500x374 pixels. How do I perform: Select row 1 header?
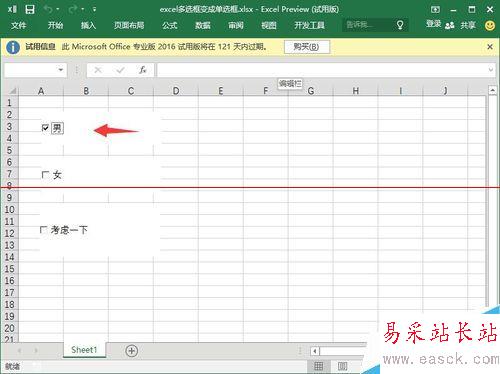[9, 103]
